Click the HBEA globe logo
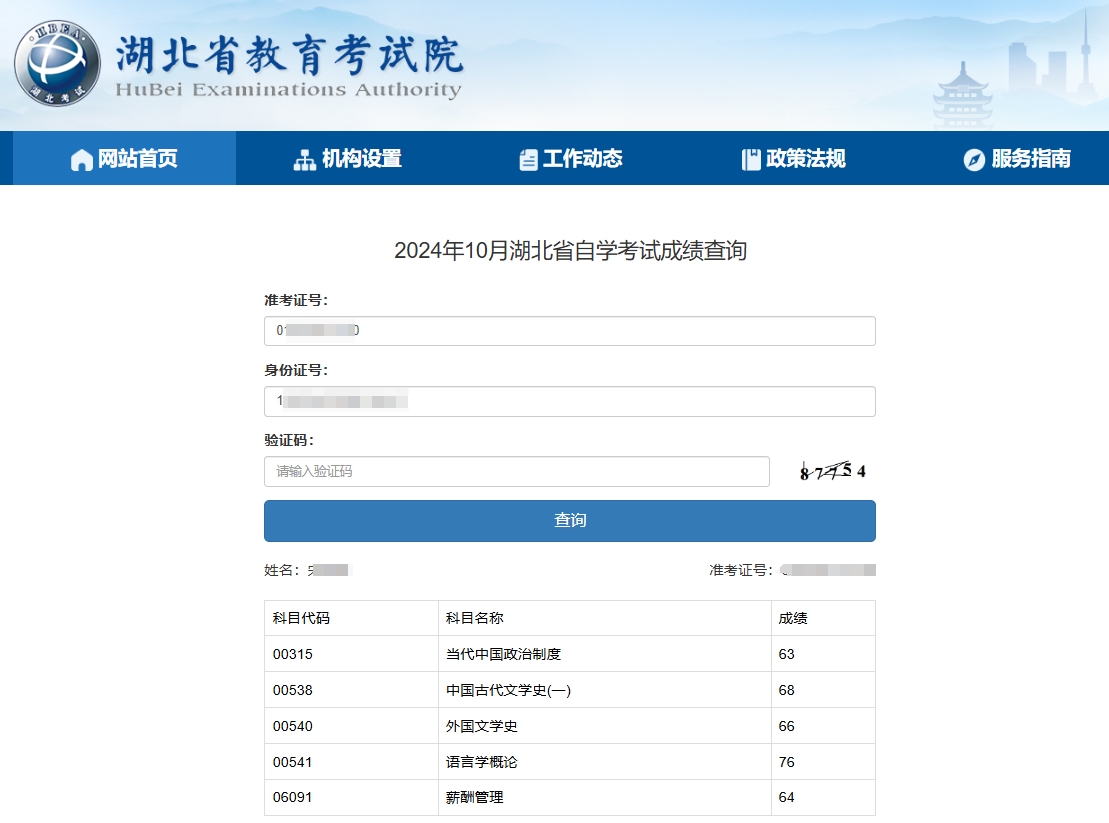This screenshot has width=1109, height=823. point(57,63)
